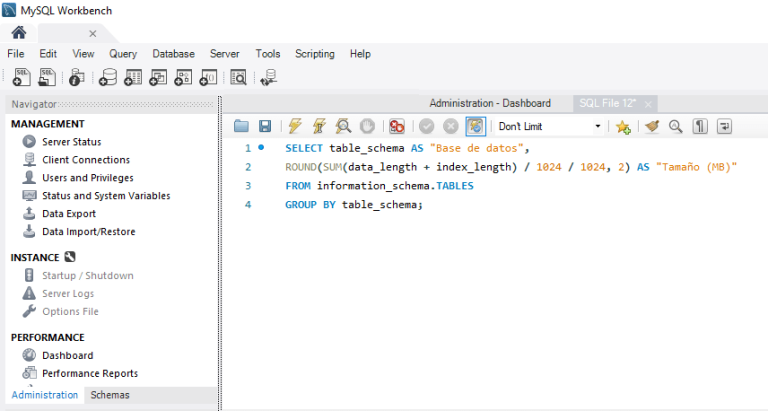Viewport: 768px width, 411px height.
Task: Toggle continue on error icon
Action: click(397, 126)
